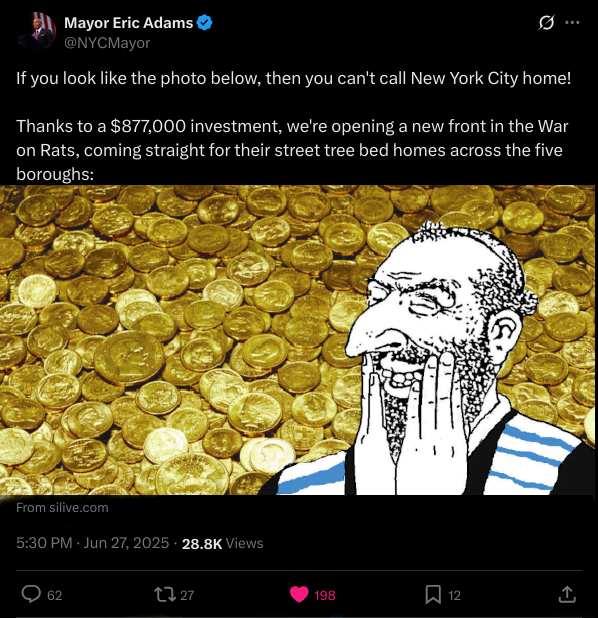Click the 12 bookmarks count
This screenshot has width=598, height=618.
click(454, 595)
